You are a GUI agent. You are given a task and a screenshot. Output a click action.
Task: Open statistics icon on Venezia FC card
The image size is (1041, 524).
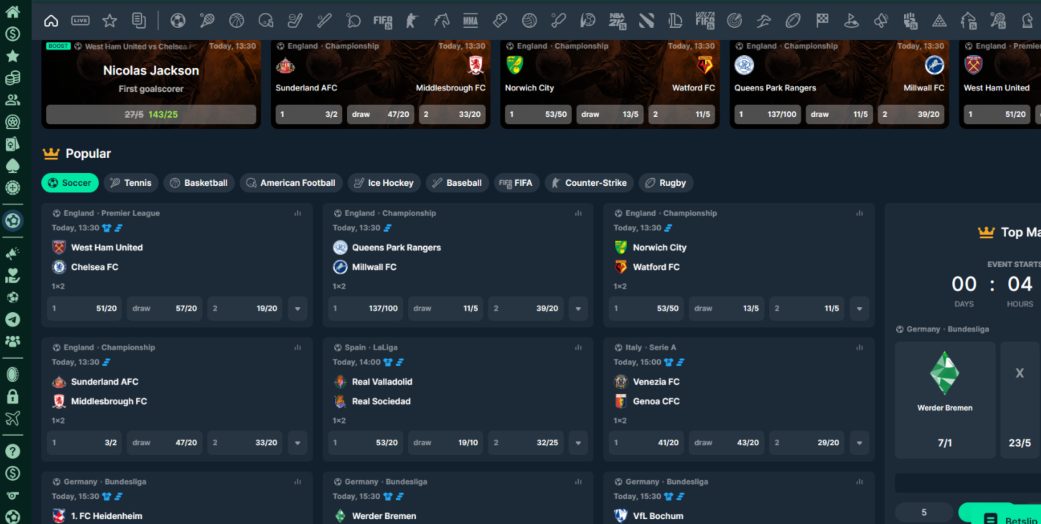859,347
